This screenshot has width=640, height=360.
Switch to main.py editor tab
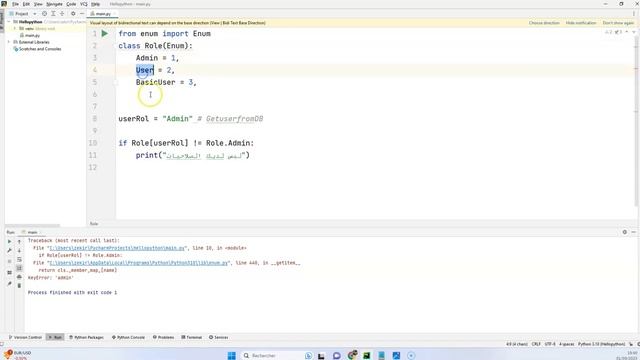click(101, 13)
